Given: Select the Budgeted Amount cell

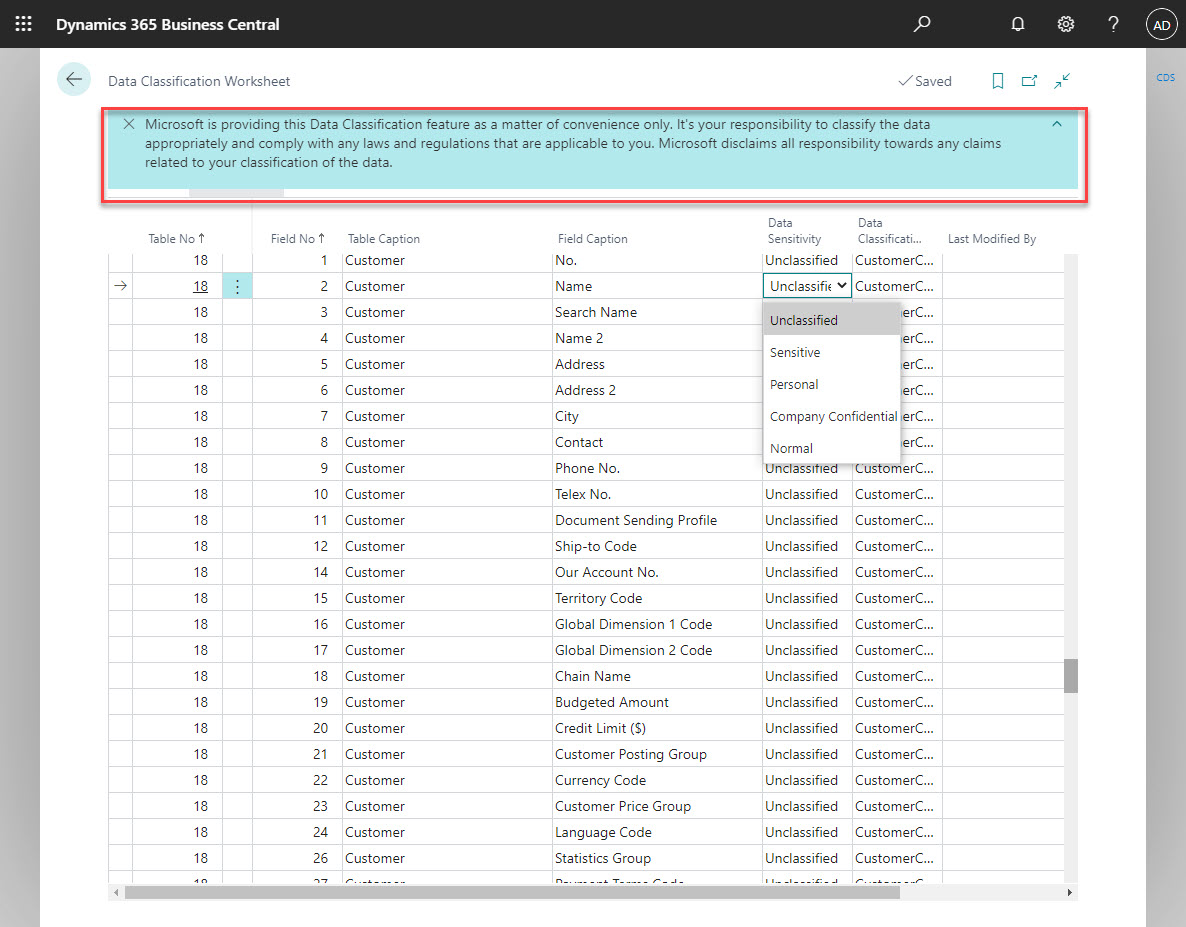Looking at the screenshot, I should (657, 702).
